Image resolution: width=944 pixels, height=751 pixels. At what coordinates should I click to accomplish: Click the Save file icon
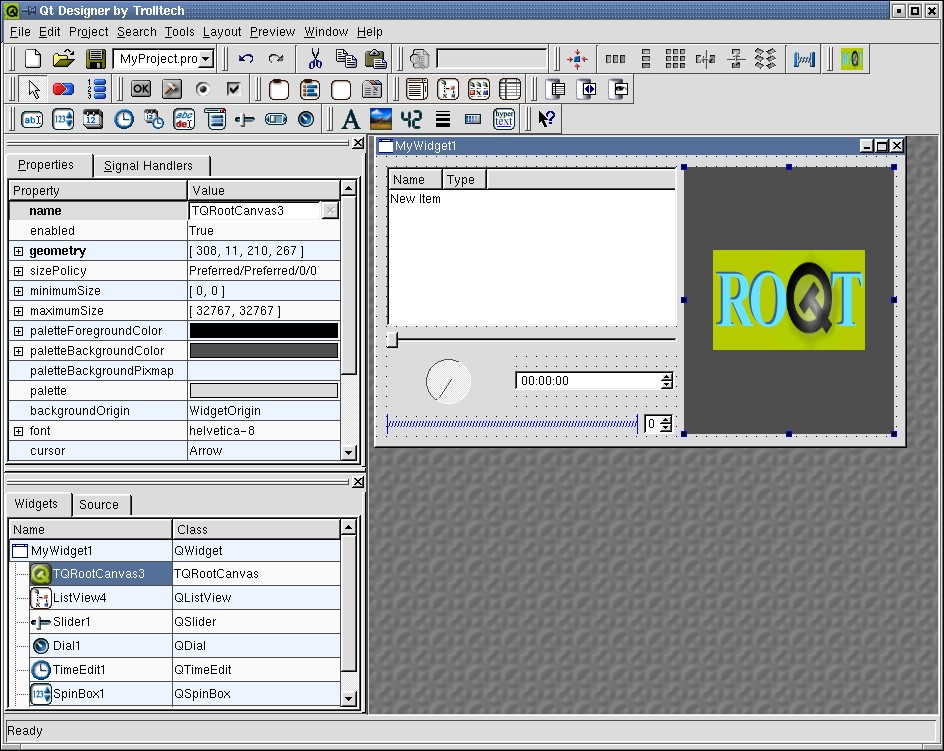tap(96, 59)
